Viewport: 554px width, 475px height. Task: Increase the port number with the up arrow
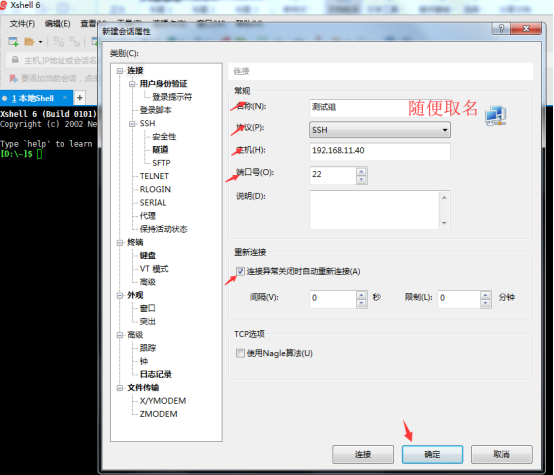[x=361, y=171]
